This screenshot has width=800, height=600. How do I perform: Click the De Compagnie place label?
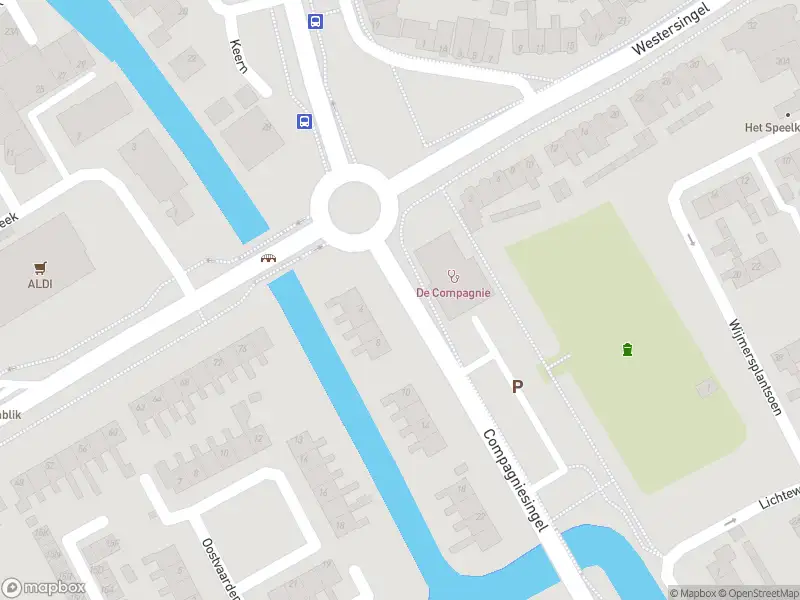(x=453, y=293)
